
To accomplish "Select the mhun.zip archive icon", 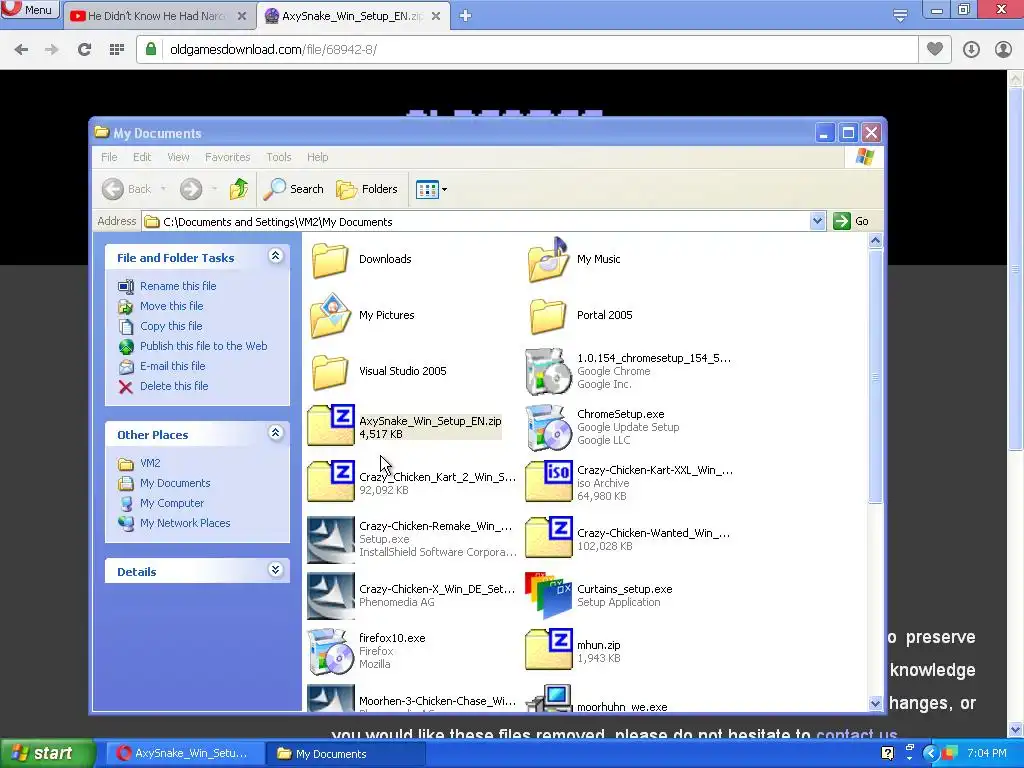I will point(549,649).
